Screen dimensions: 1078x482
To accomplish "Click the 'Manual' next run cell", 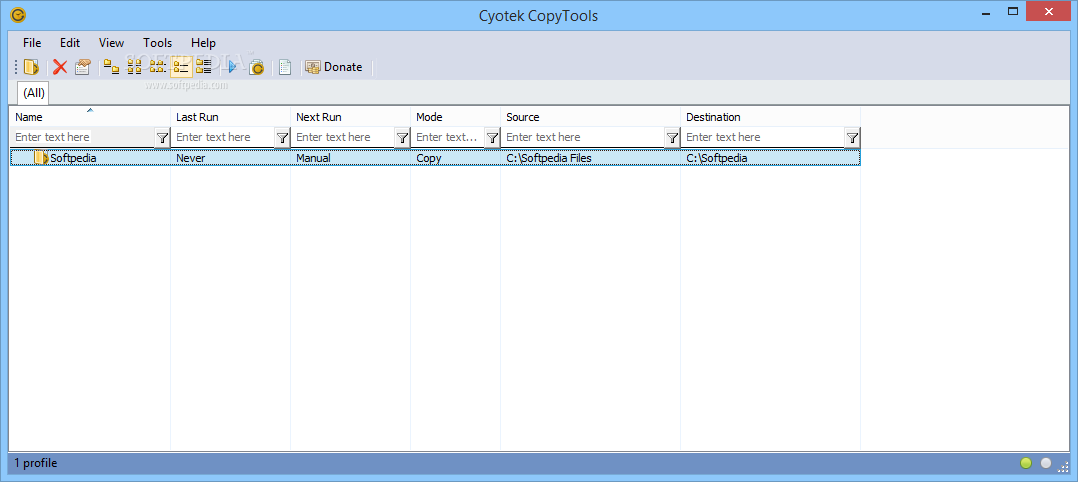I will [351, 158].
